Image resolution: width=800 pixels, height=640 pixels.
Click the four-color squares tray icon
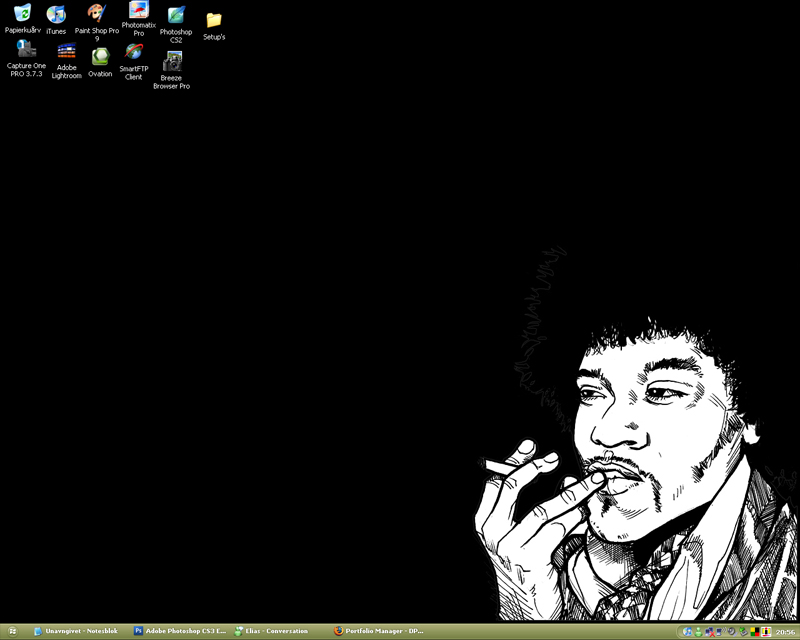(755, 632)
